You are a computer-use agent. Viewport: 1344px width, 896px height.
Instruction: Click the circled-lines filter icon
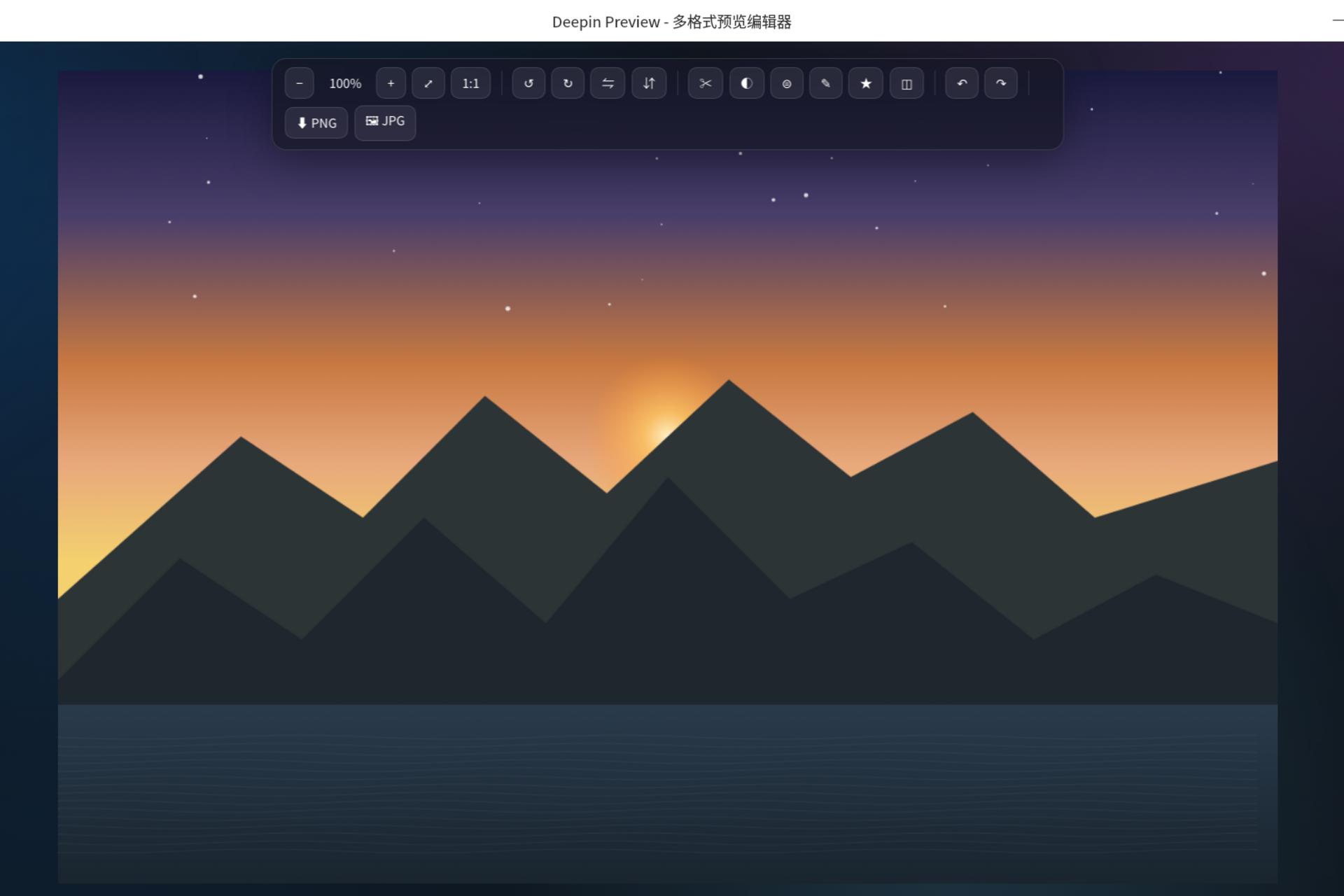click(787, 83)
